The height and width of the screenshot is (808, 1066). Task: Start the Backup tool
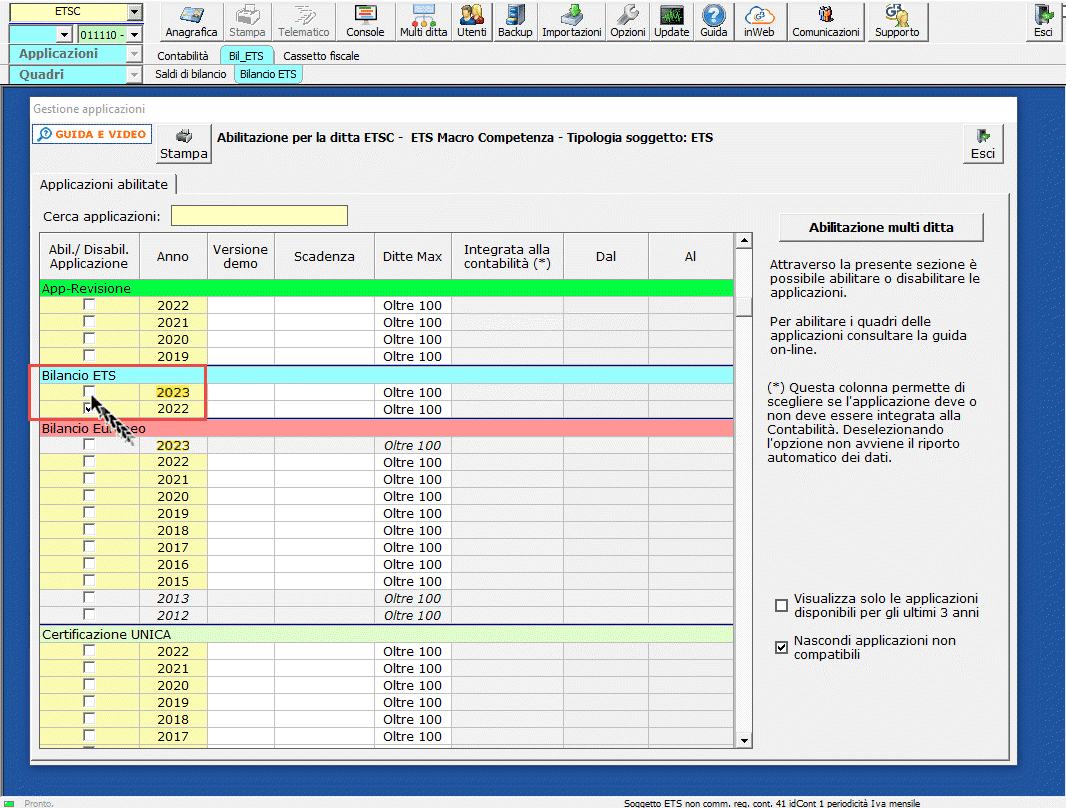coord(515,21)
